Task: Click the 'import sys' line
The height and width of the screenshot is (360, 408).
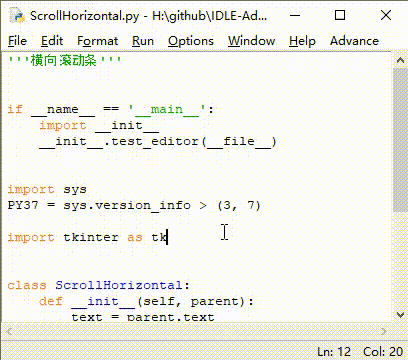Action: [47, 190]
